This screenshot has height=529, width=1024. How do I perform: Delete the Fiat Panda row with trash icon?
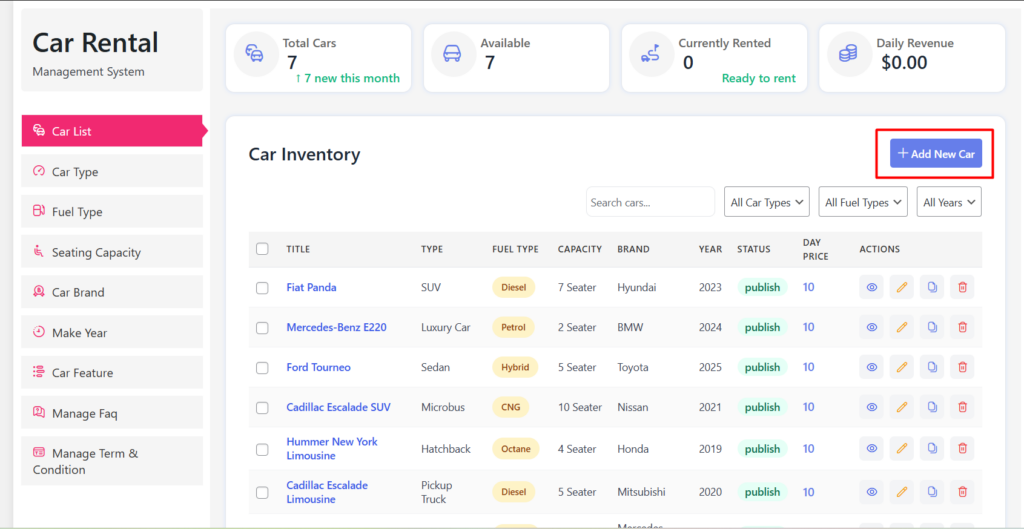(x=962, y=287)
